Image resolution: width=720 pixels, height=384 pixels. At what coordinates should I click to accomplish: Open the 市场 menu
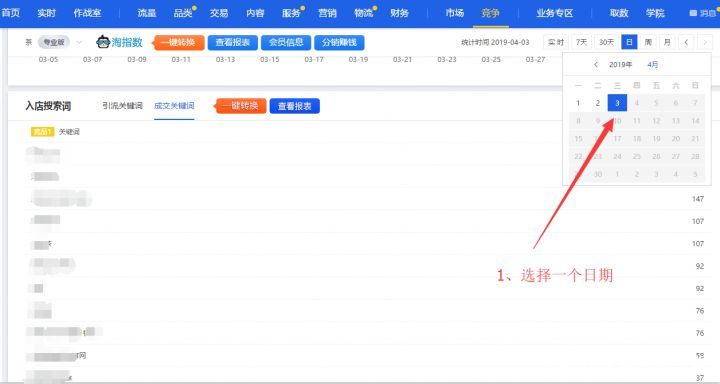click(x=455, y=13)
